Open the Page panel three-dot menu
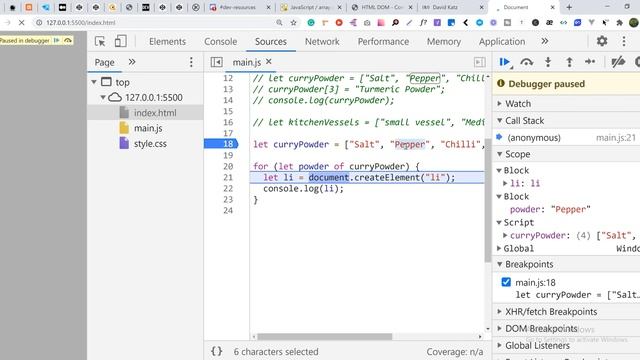The width and height of the screenshot is (640, 360). [191, 62]
